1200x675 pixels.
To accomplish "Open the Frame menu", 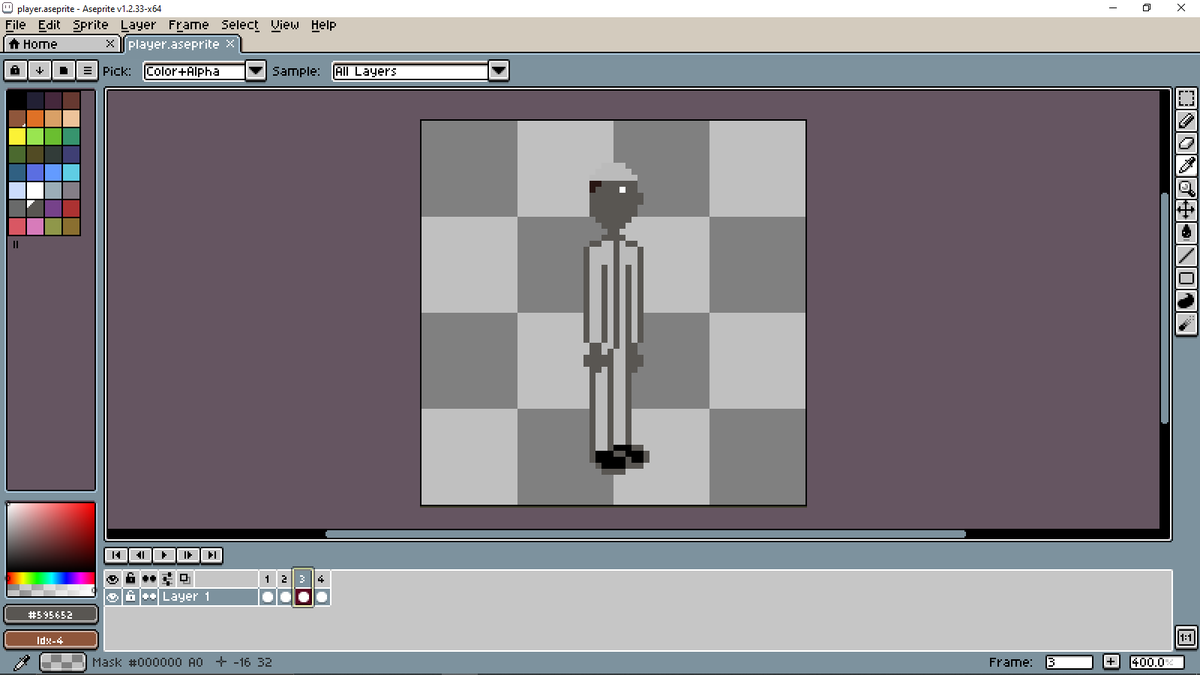I will pos(188,25).
